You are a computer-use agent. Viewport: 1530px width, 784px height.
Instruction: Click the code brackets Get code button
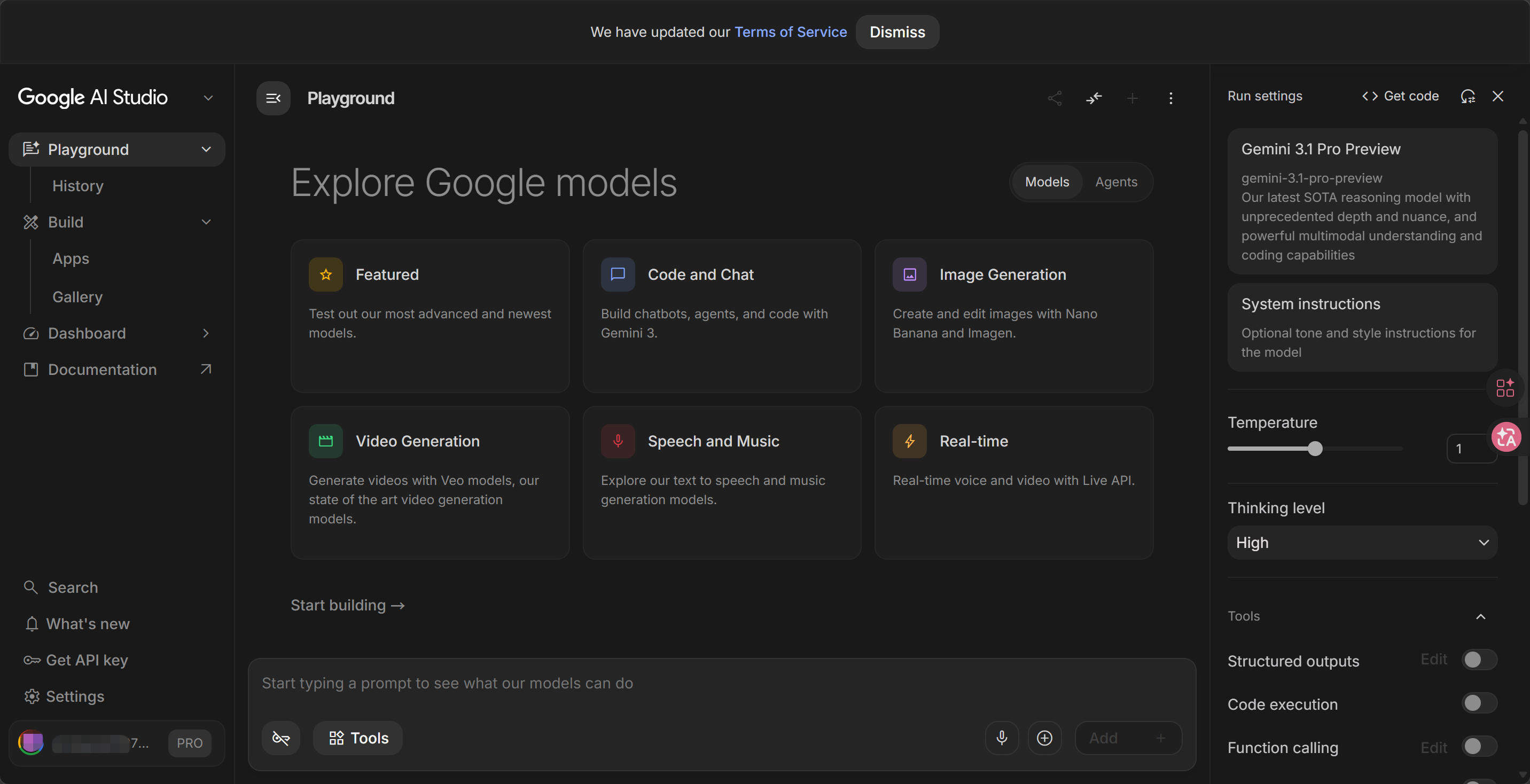click(1400, 96)
